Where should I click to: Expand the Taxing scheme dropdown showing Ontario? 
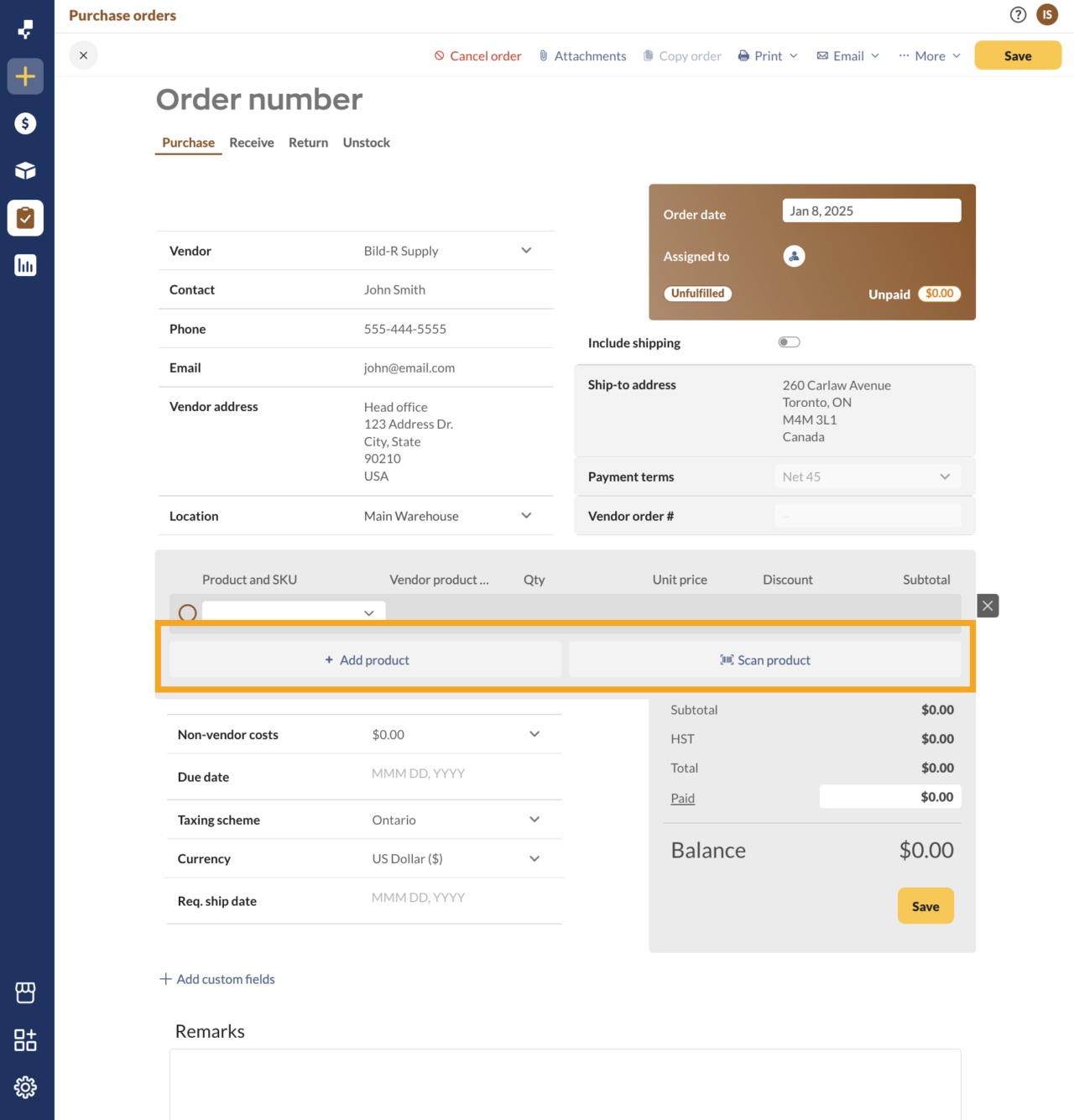pyautogui.click(x=534, y=819)
